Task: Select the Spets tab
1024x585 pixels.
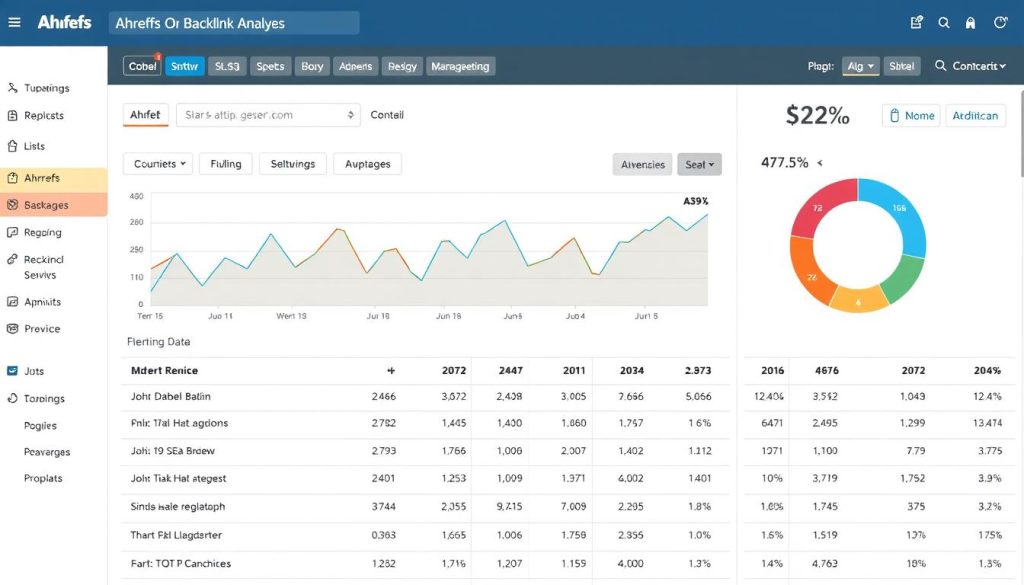Action: [270, 66]
